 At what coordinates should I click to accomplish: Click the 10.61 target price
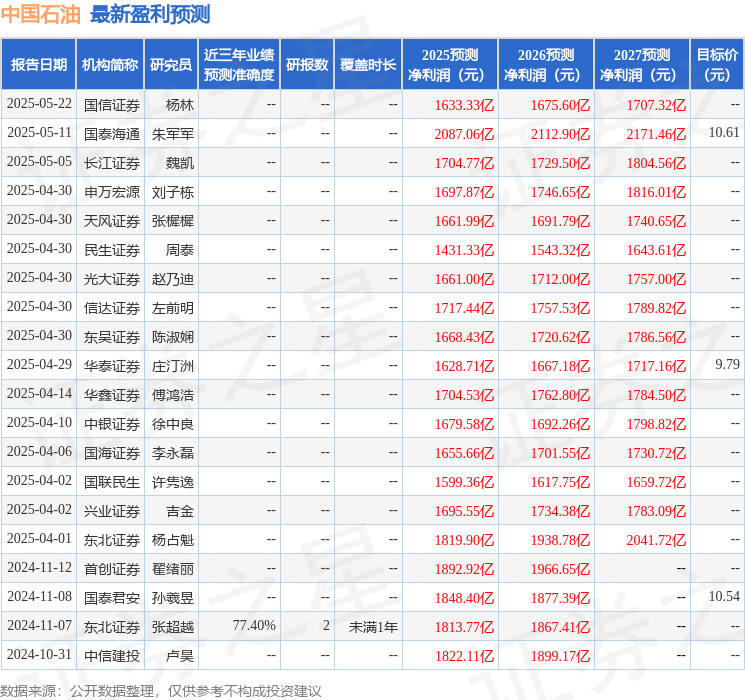click(724, 132)
